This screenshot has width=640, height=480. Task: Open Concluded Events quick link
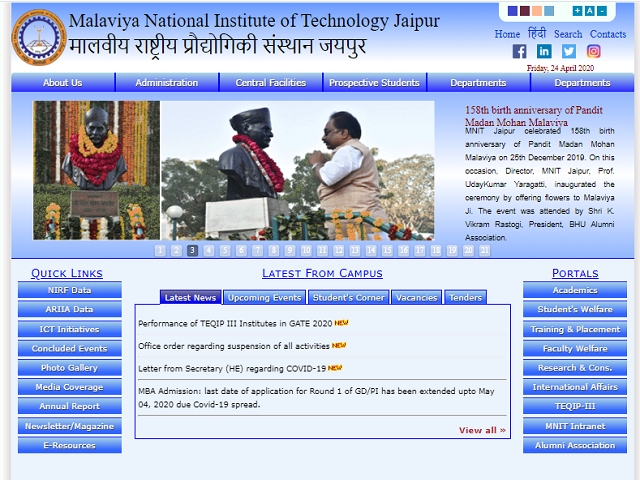[70, 349]
